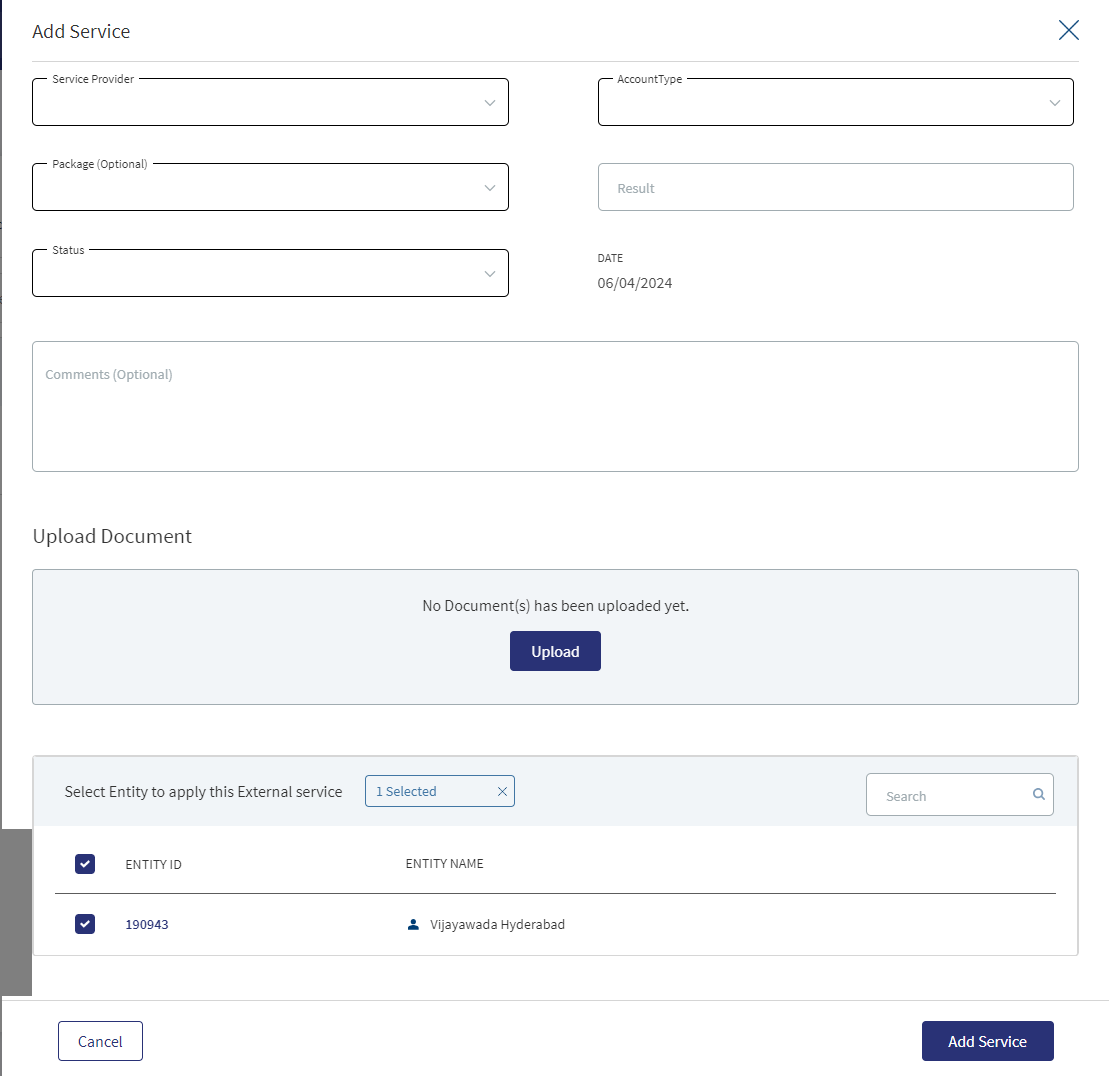Image resolution: width=1109 pixels, height=1076 pixels.
Task: Click the person icon beside Vijayawada Hyderabad
Action: pyautogui.click(x=414, y=925)
